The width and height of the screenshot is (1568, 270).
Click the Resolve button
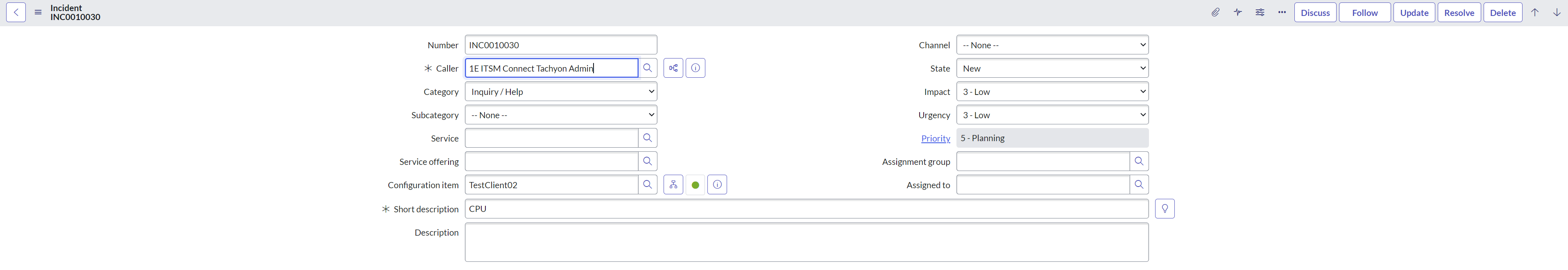[1459, 13]
